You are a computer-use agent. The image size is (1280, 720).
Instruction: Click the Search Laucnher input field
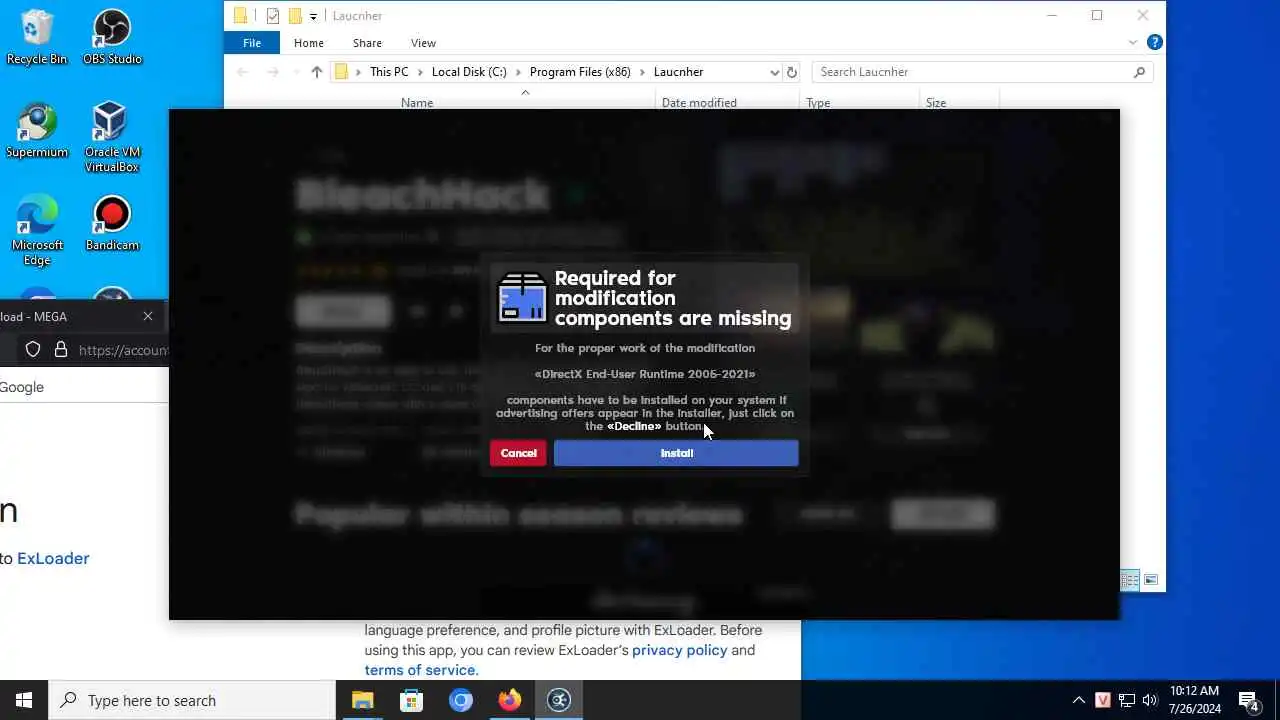[x=982, y=72]
